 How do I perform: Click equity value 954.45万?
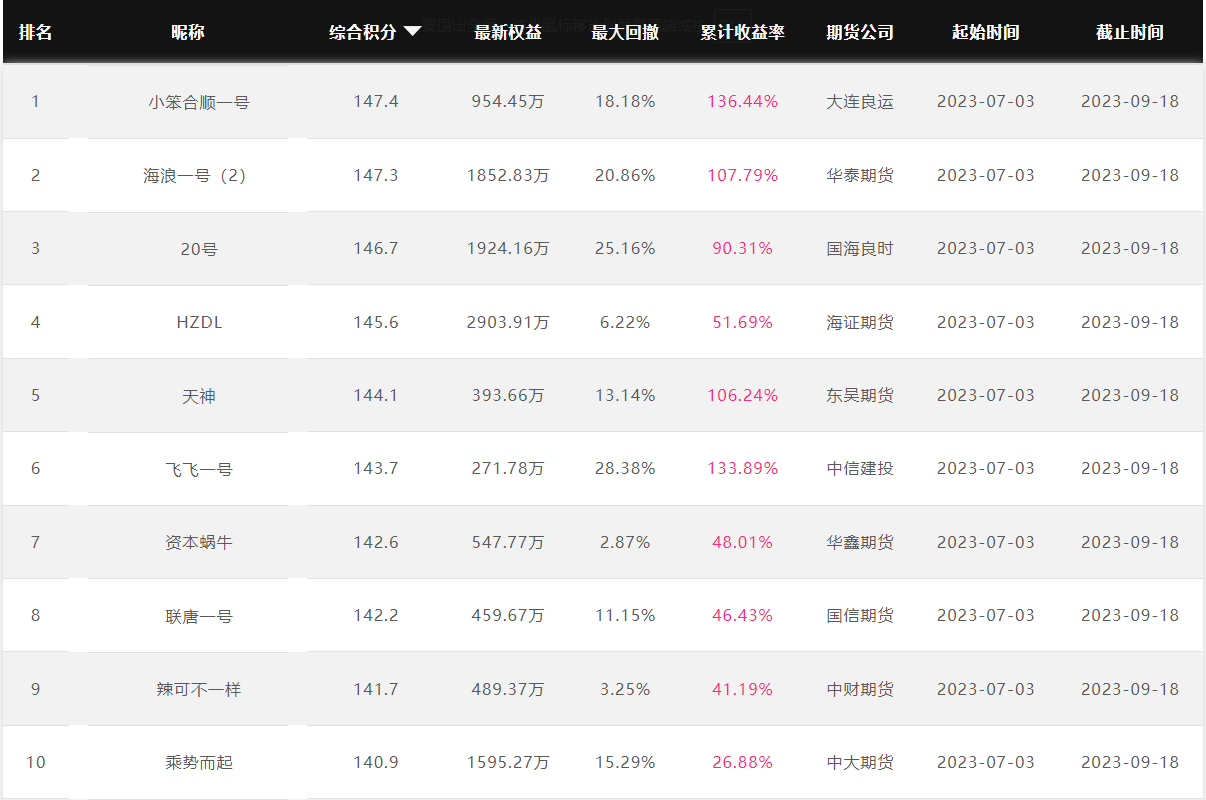(508, 101)
